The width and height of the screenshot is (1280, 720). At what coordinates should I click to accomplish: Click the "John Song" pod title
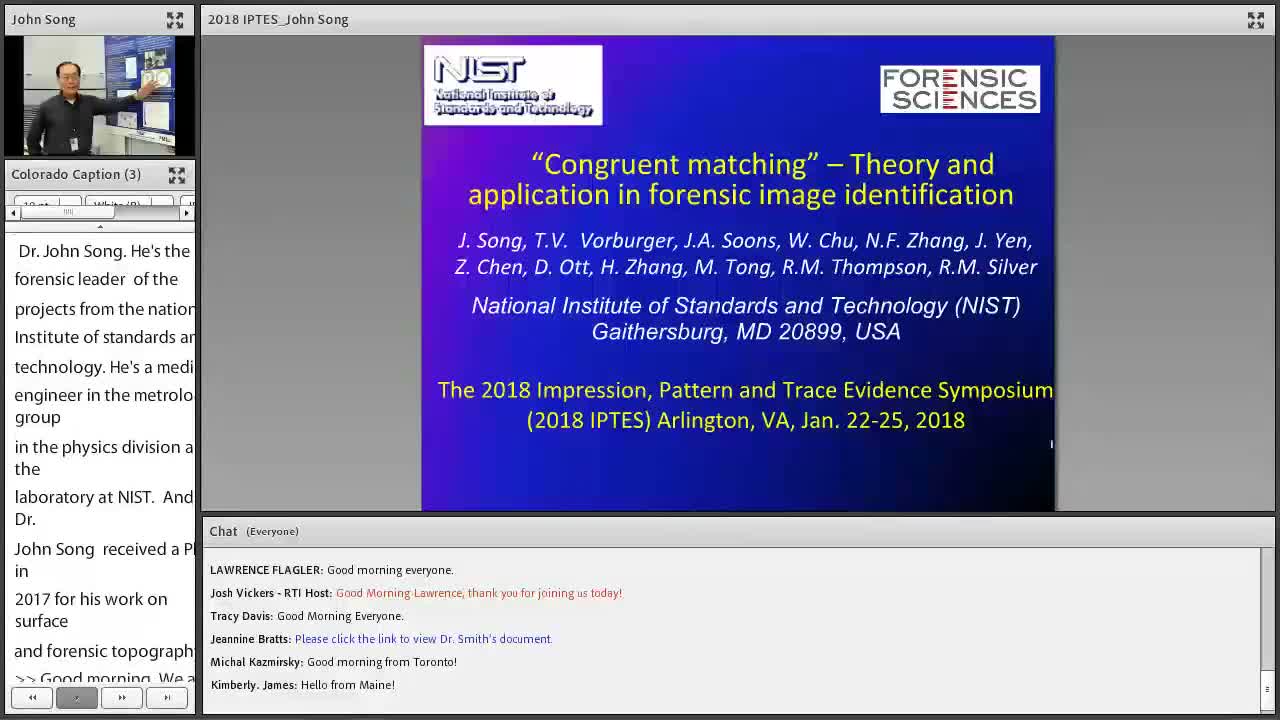pyautogui.click(x=43, y=20)
